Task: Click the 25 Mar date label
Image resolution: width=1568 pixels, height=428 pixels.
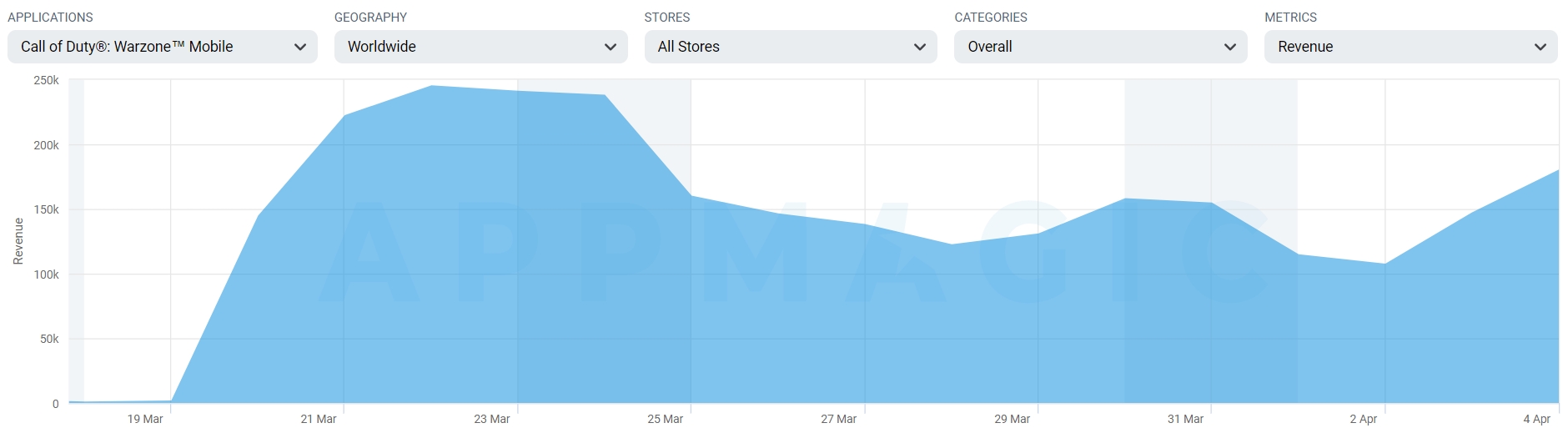Action: pyautogui.click(x=666, y=419)
